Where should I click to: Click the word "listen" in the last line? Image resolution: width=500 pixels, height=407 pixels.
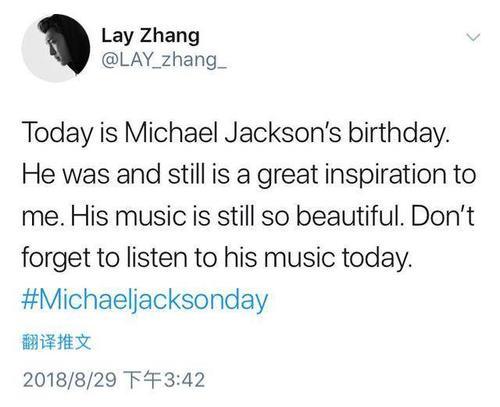[158, 258]
